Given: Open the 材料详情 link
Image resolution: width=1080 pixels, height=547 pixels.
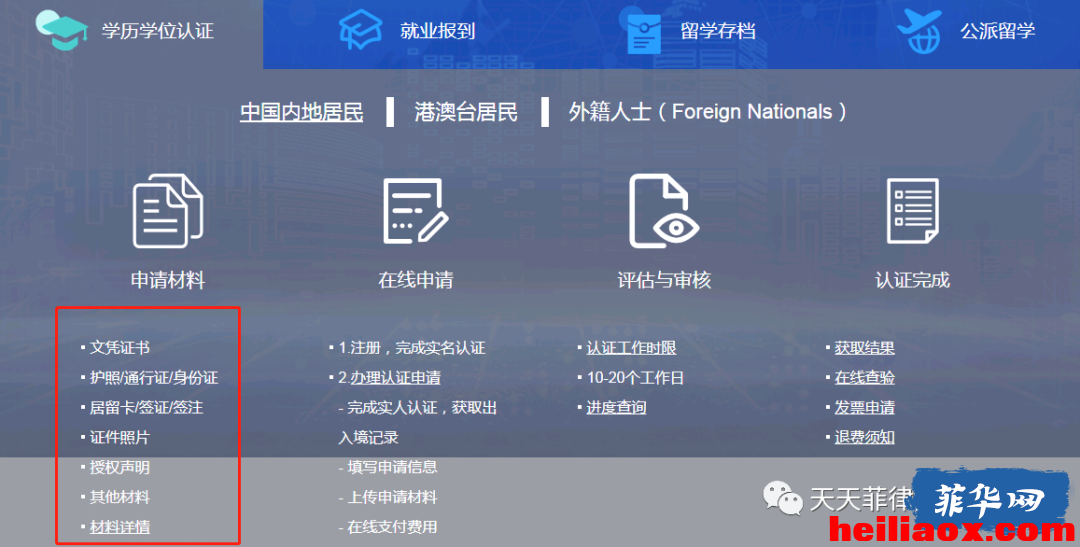Looking at the screenshot, I should point(120,527).
